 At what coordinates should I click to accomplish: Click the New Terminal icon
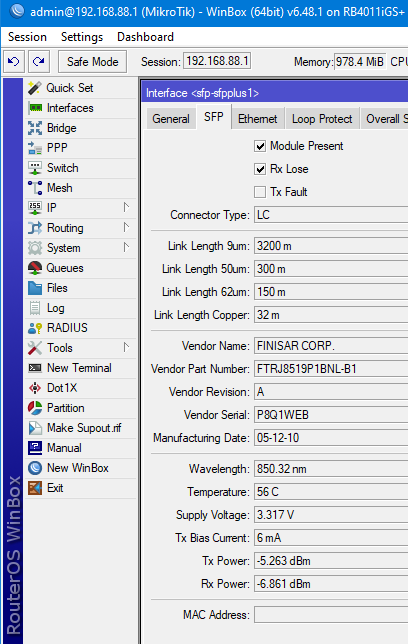point(35,368)
